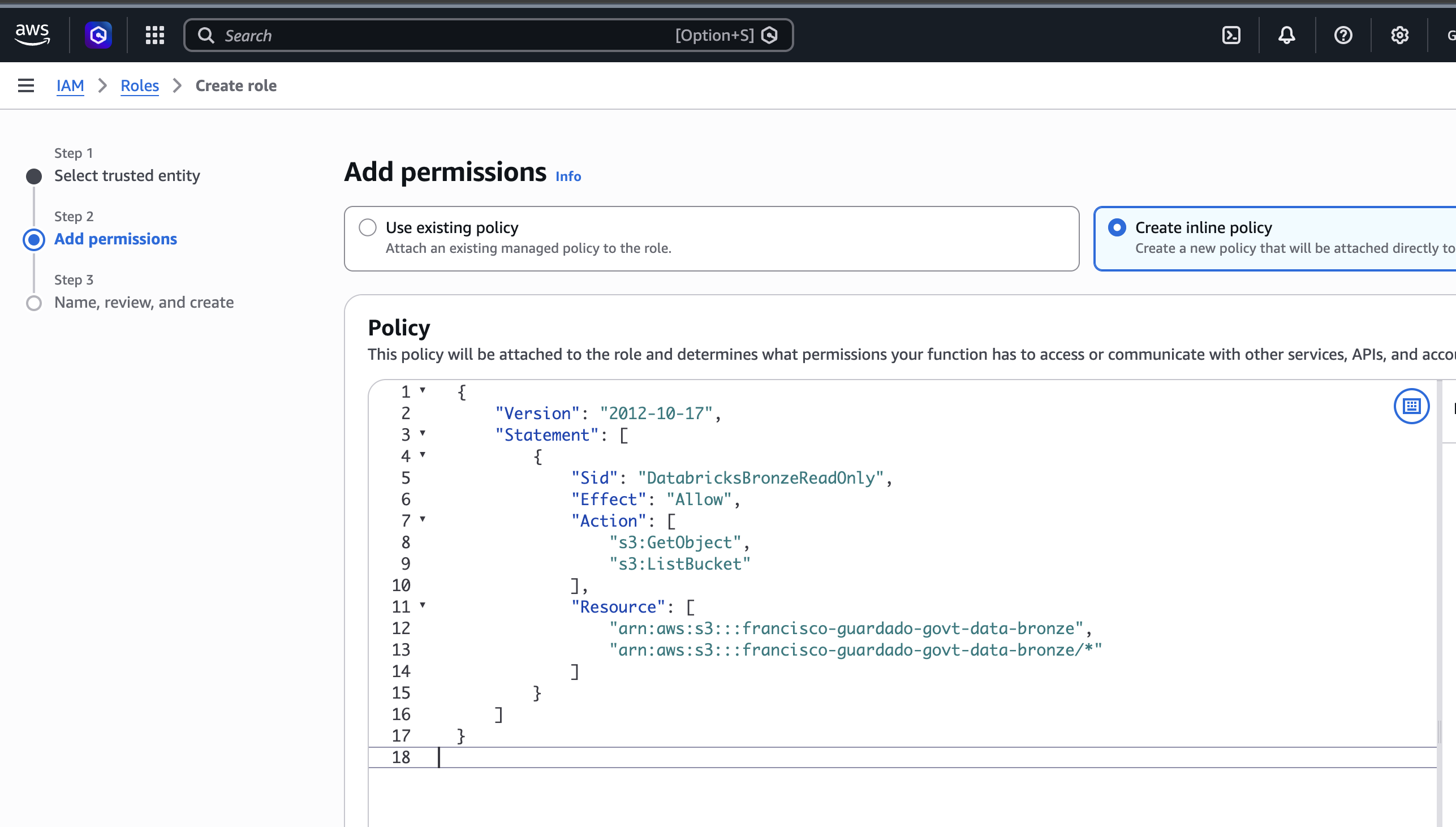The image size is (1456, 827).
Task: Select Step 3 Name, review, and create
Action: pyautogui.click(x=144, y=302)
